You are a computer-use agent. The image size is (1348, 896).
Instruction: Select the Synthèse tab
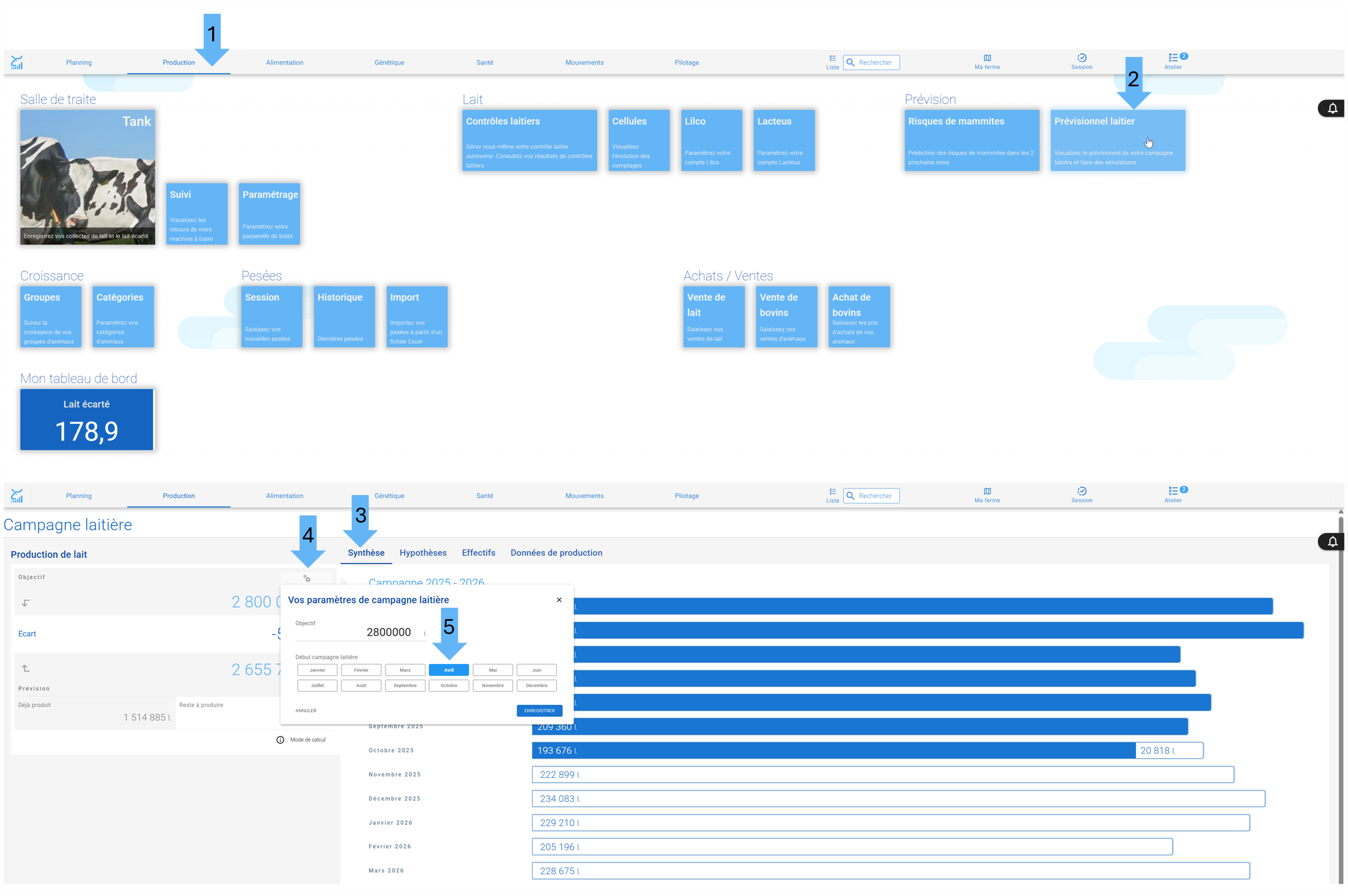(366, 553)
